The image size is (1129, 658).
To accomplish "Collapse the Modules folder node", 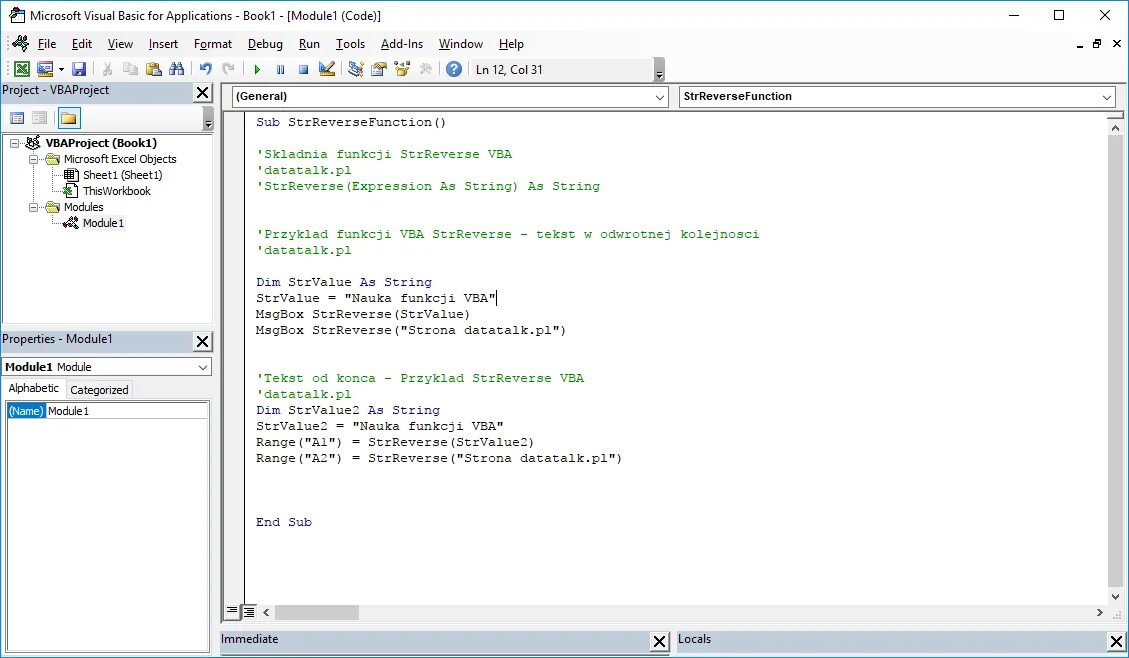I will 33,207.
